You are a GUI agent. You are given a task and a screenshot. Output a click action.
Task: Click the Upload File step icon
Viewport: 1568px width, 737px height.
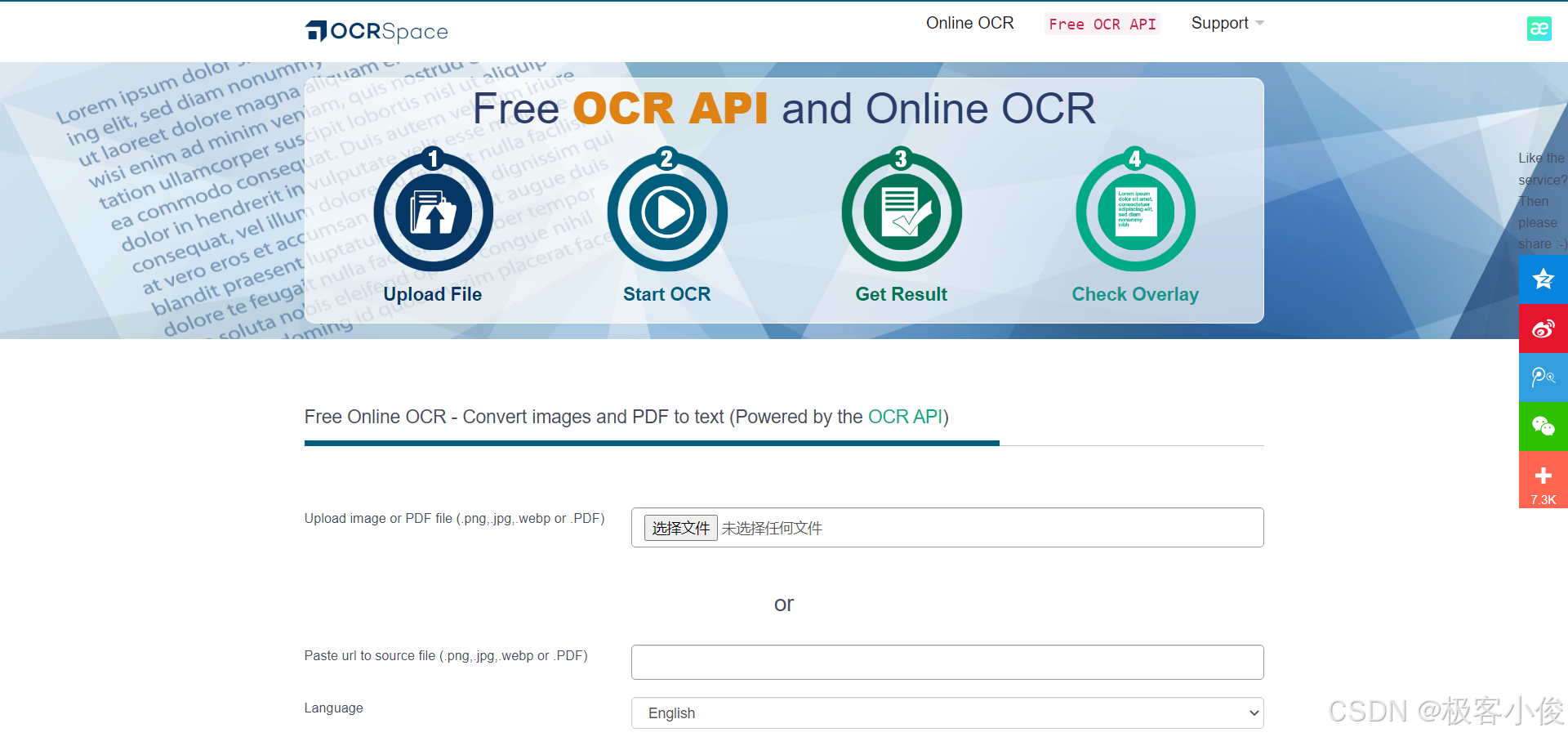click(433, 211)
